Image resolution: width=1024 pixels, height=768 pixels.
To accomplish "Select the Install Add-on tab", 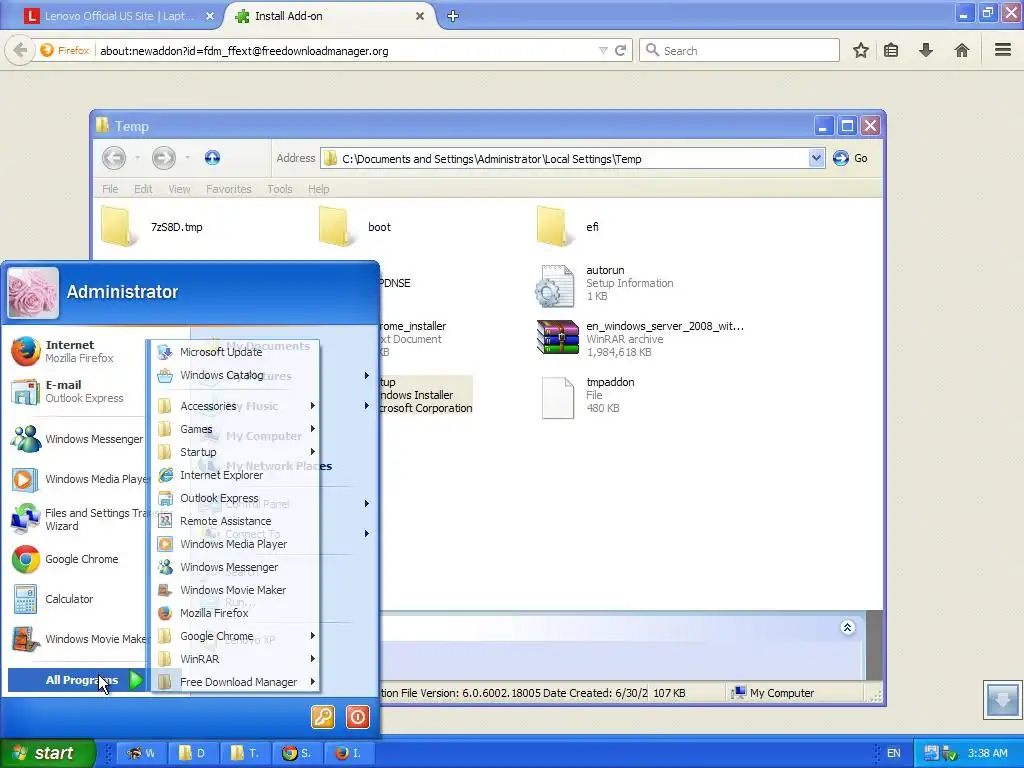I will [330, 16].
